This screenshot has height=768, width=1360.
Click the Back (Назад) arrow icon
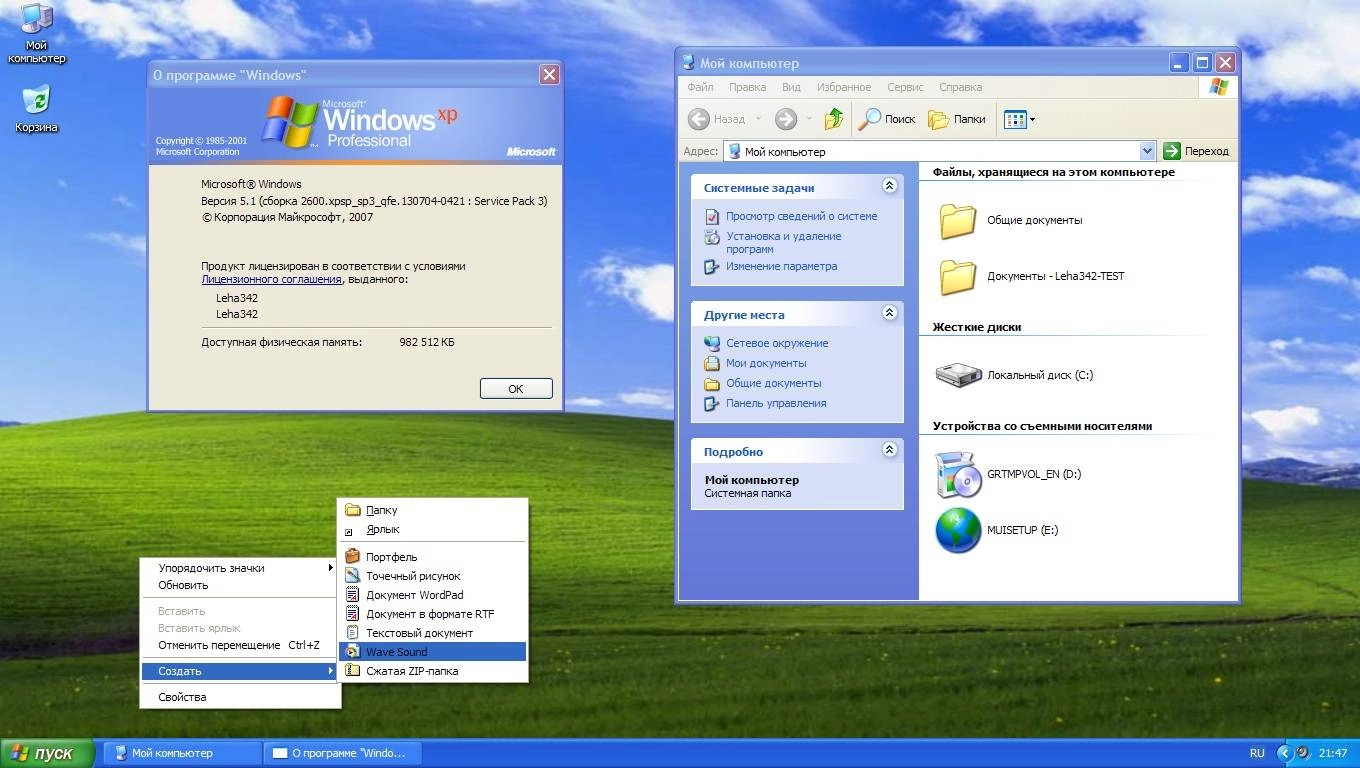(x=700, y=119)
